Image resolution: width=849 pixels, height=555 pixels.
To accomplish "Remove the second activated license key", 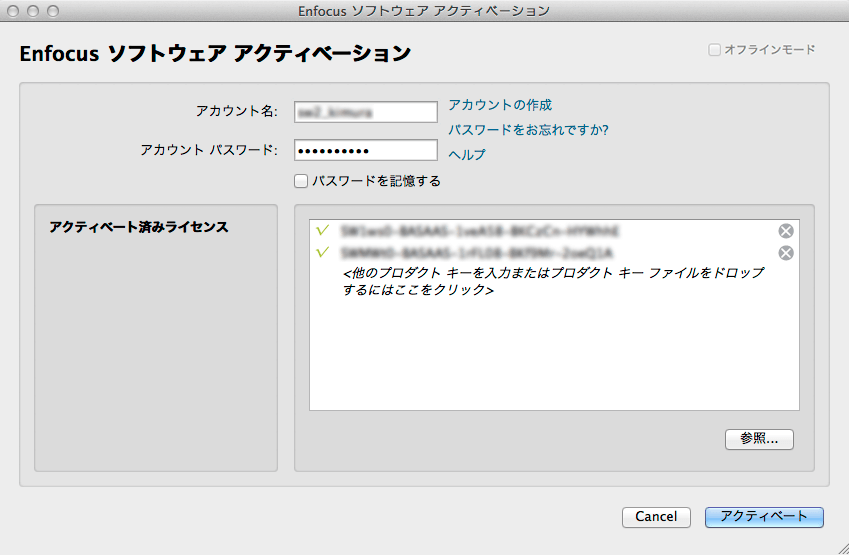I will pyautogui.click(x=786, y=253).
